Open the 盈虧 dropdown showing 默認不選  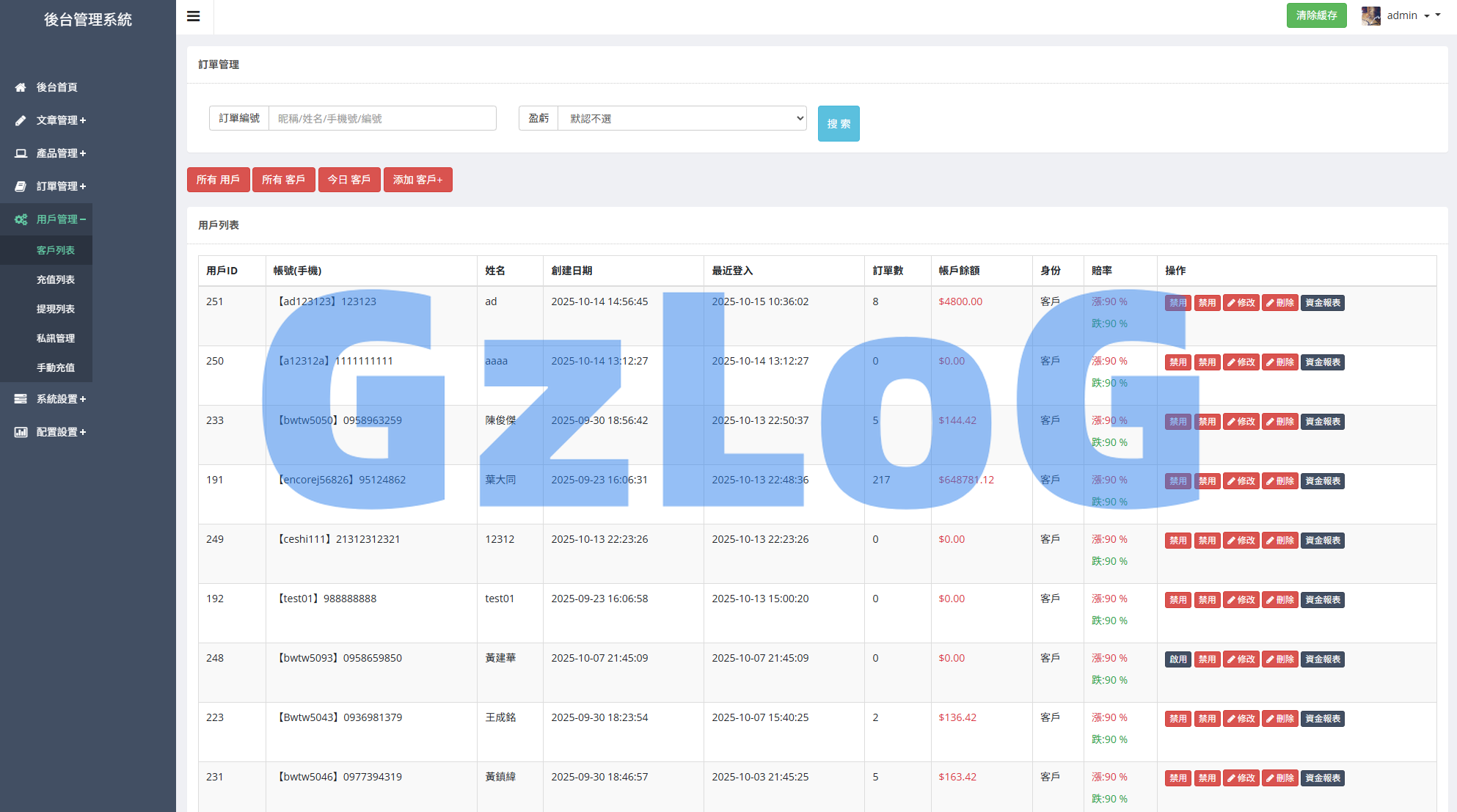click(682, 118)
